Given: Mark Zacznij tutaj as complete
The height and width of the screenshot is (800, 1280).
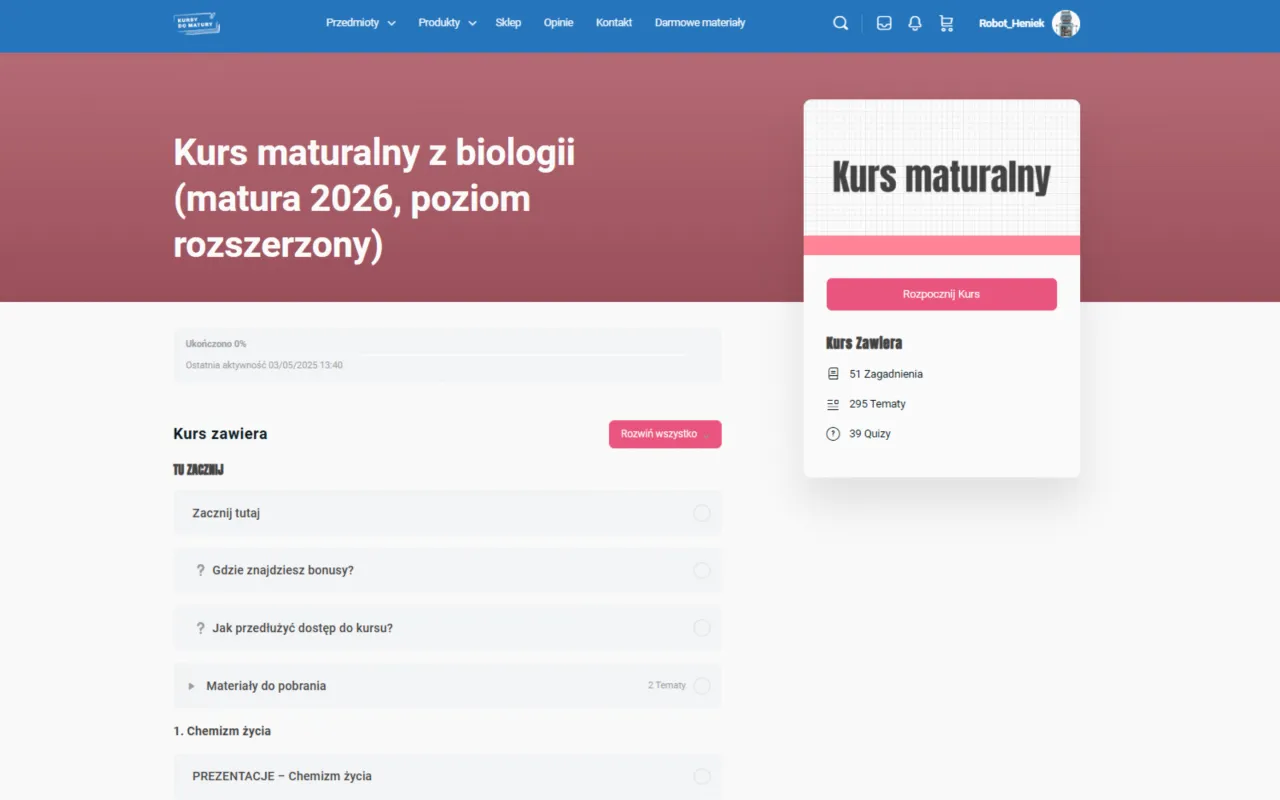Looking at the screenshot, I should (701, 513).
